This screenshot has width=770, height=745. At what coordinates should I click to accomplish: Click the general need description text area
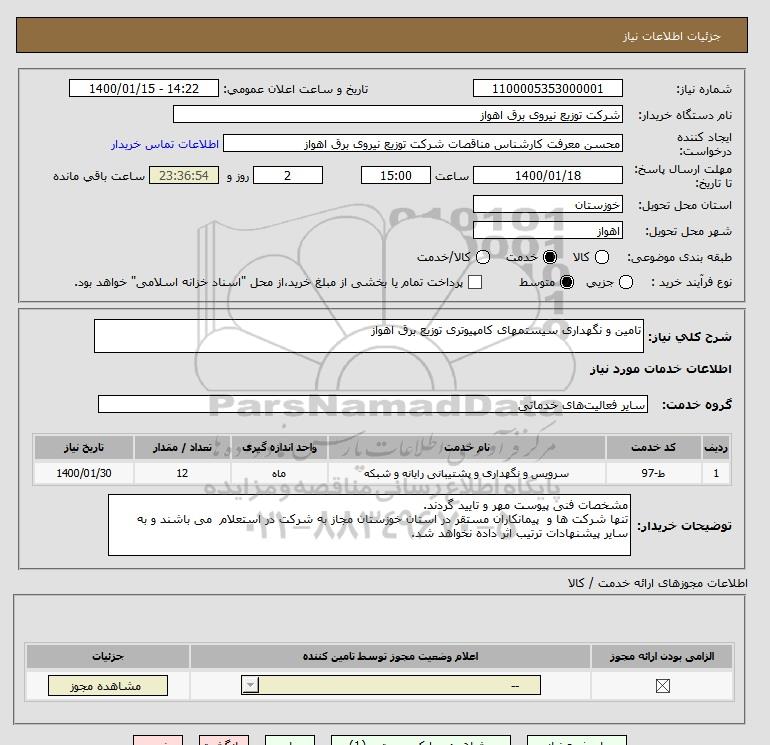click(x=369, y=336)
